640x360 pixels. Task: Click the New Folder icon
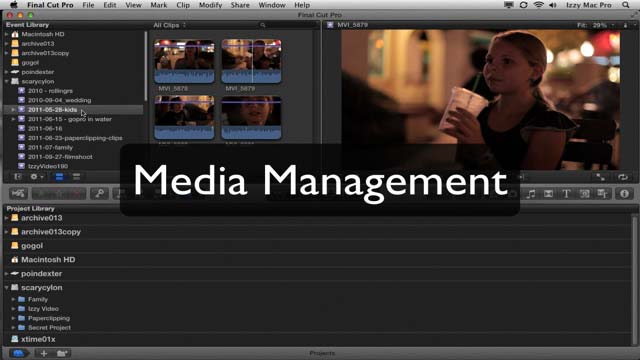pos(62,353)
